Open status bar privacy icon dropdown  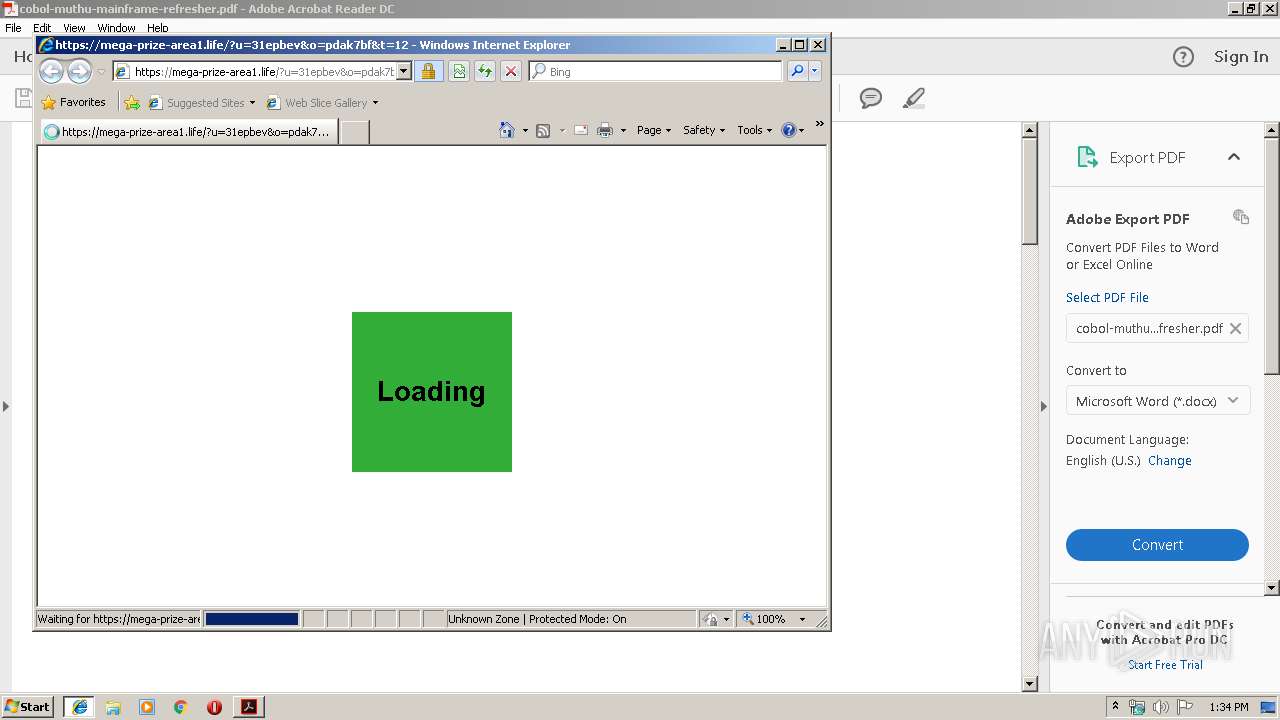coord(726,619)
